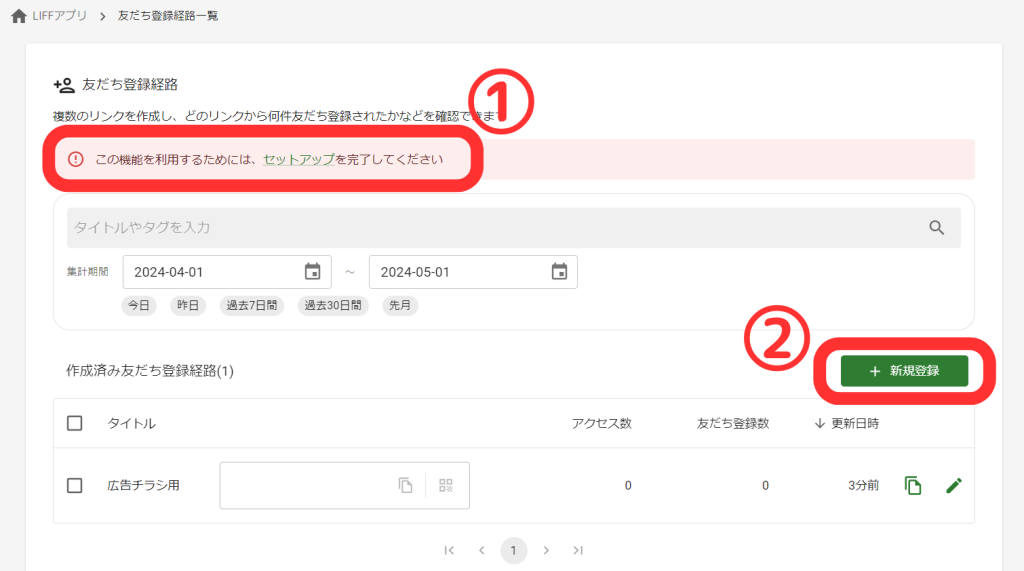Toggle the select-all checkbox in table header
The image size is (1024, 571).
point(75,423)
